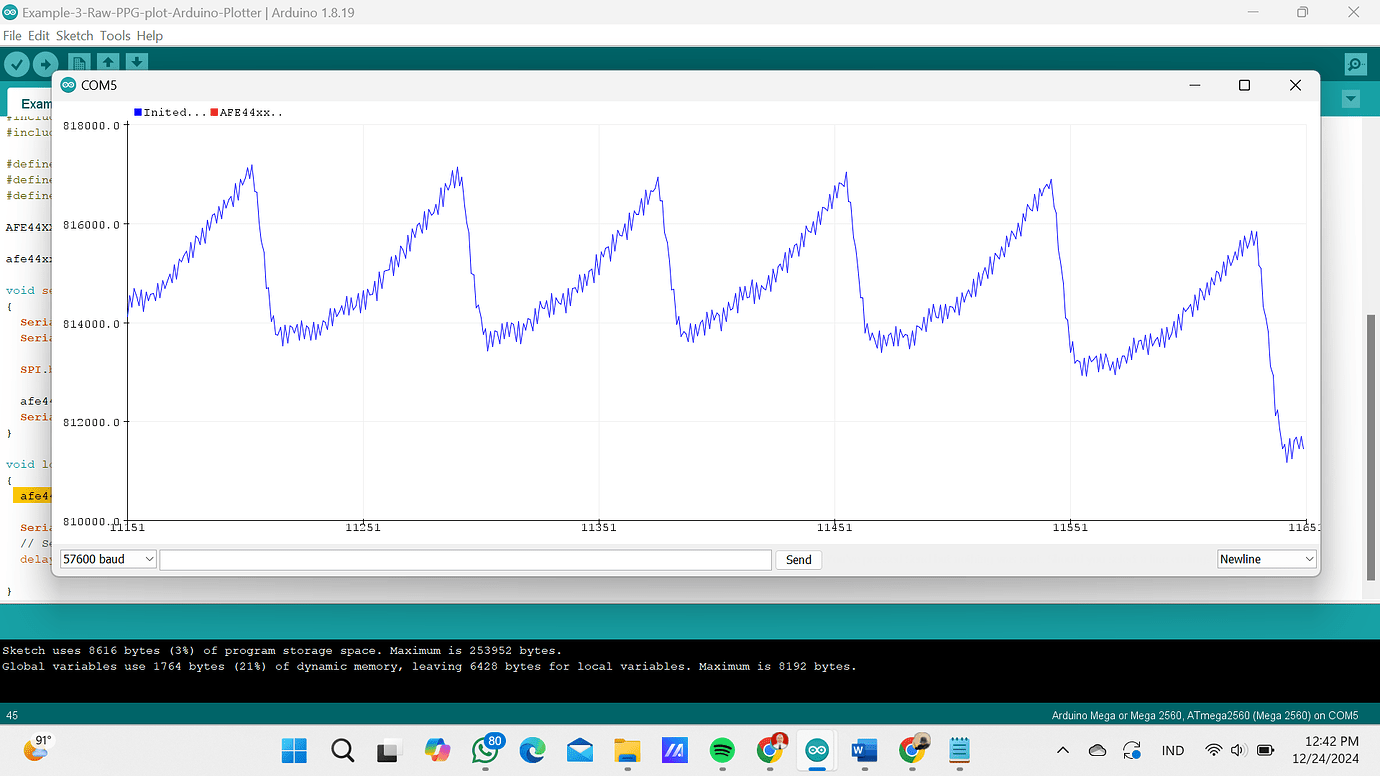Screen dimensions: 1380x776
Task: Open the Tools menu
Action: point(114,35)
